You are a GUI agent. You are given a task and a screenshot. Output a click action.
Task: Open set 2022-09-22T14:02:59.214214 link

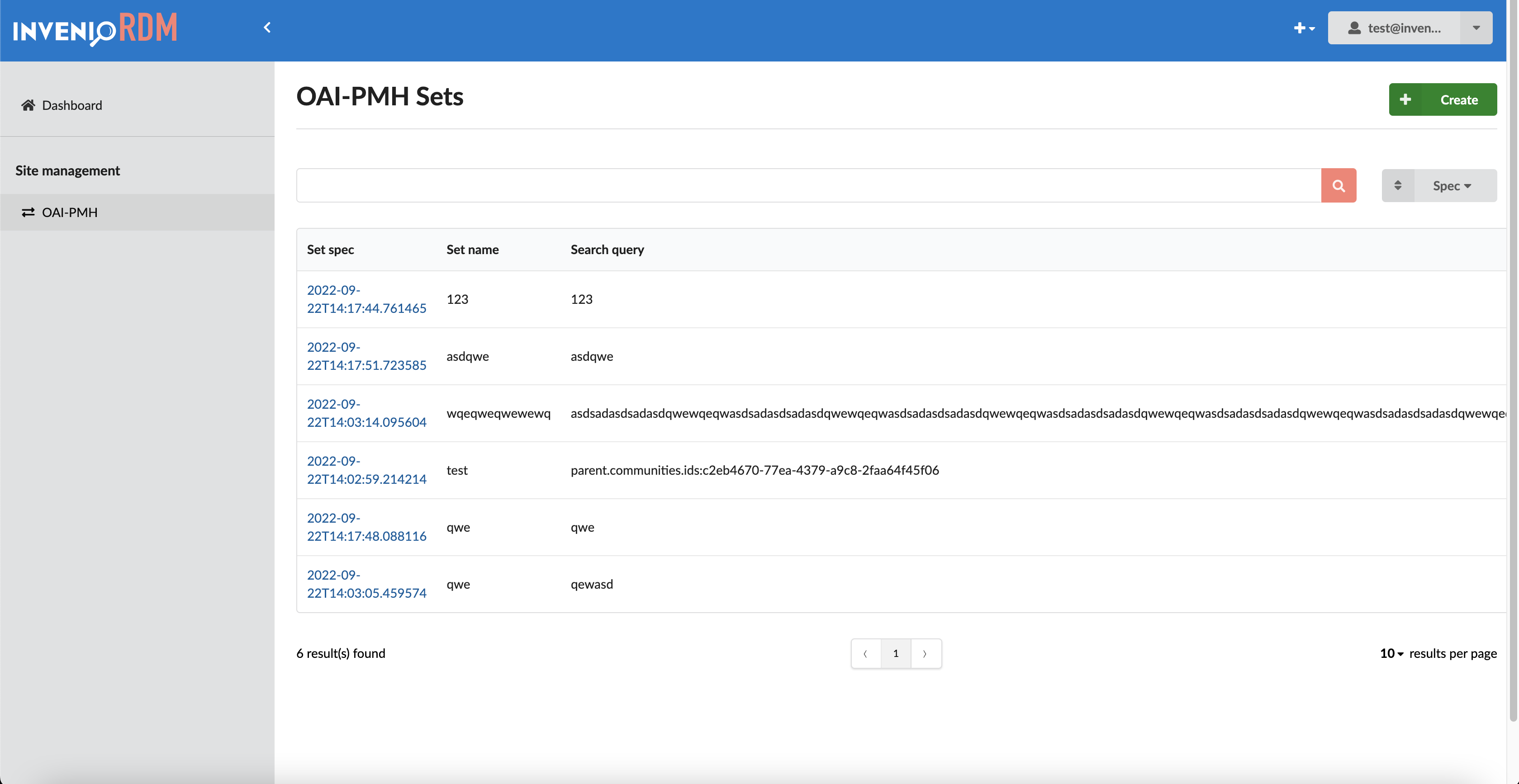(366, 470)
